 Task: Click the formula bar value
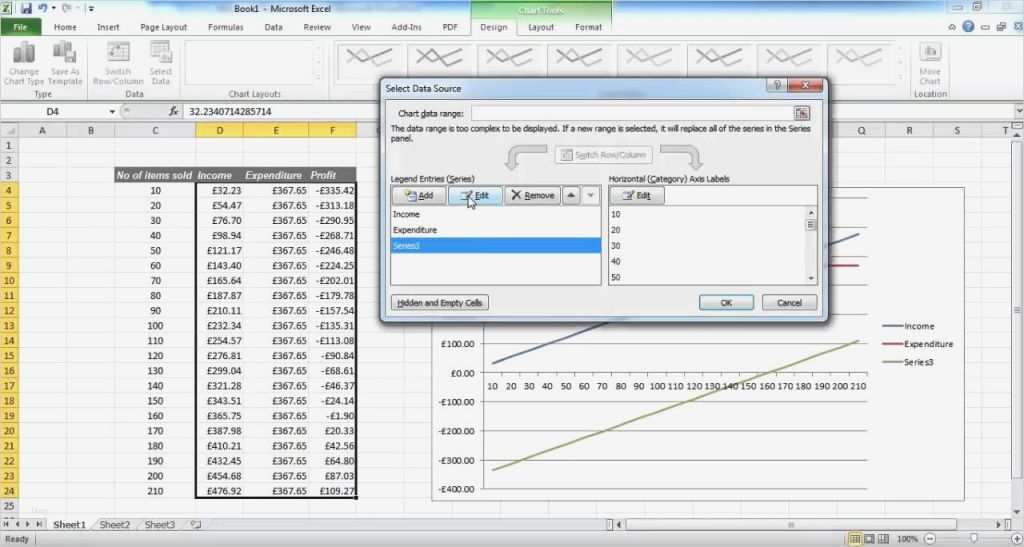230,112
